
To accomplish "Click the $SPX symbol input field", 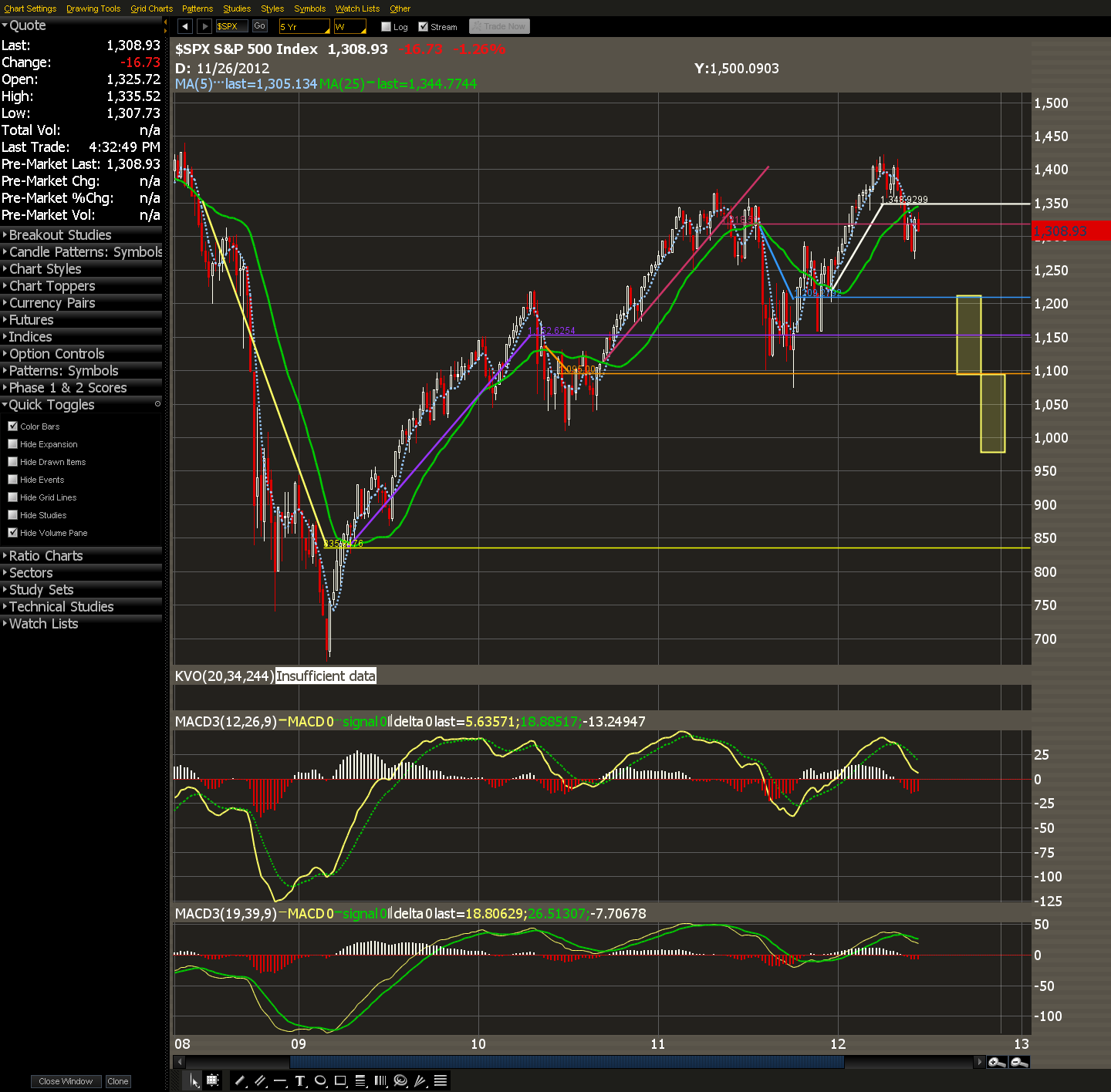I will 231,26.
